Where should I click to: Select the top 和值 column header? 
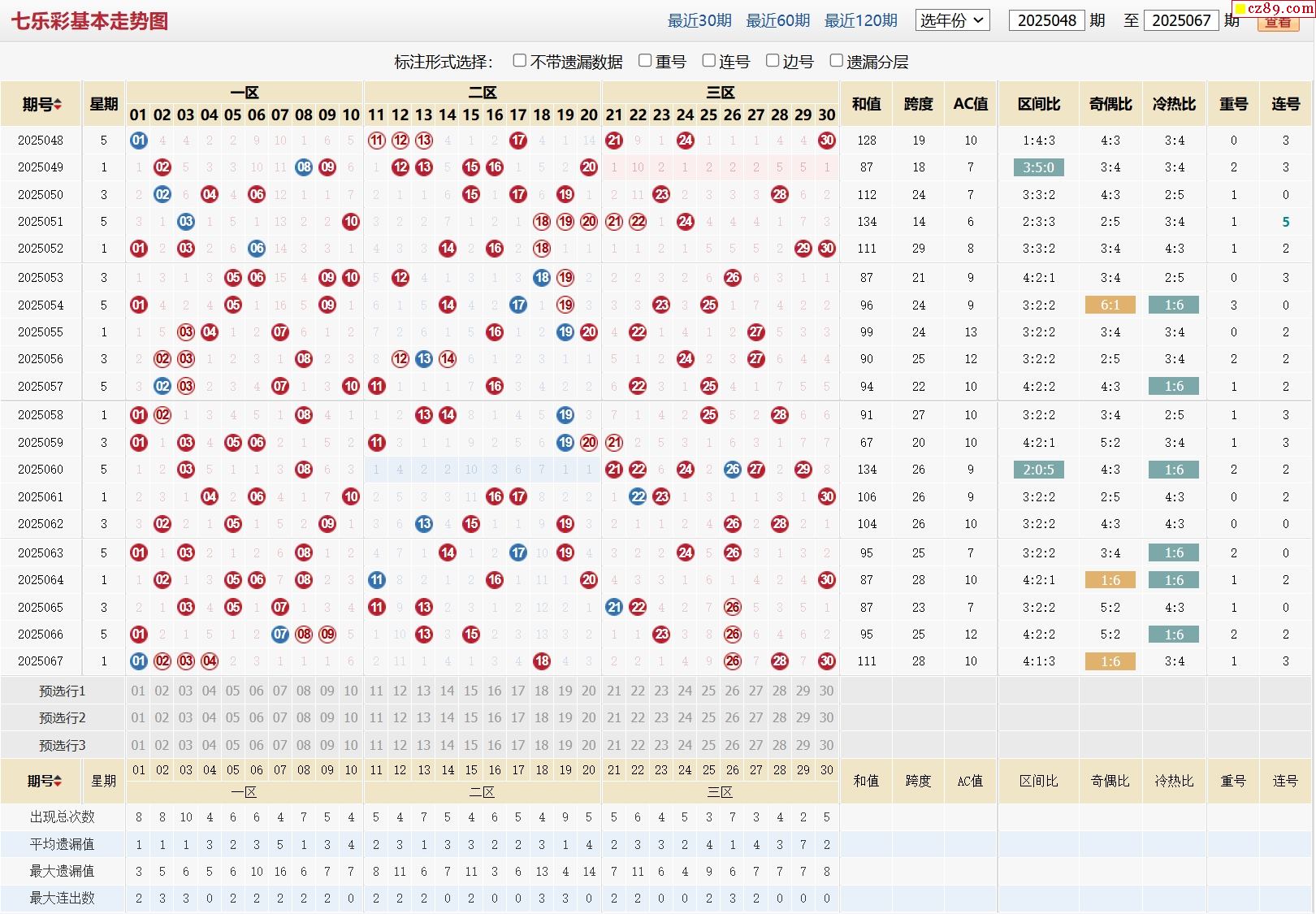pos(866,104)
